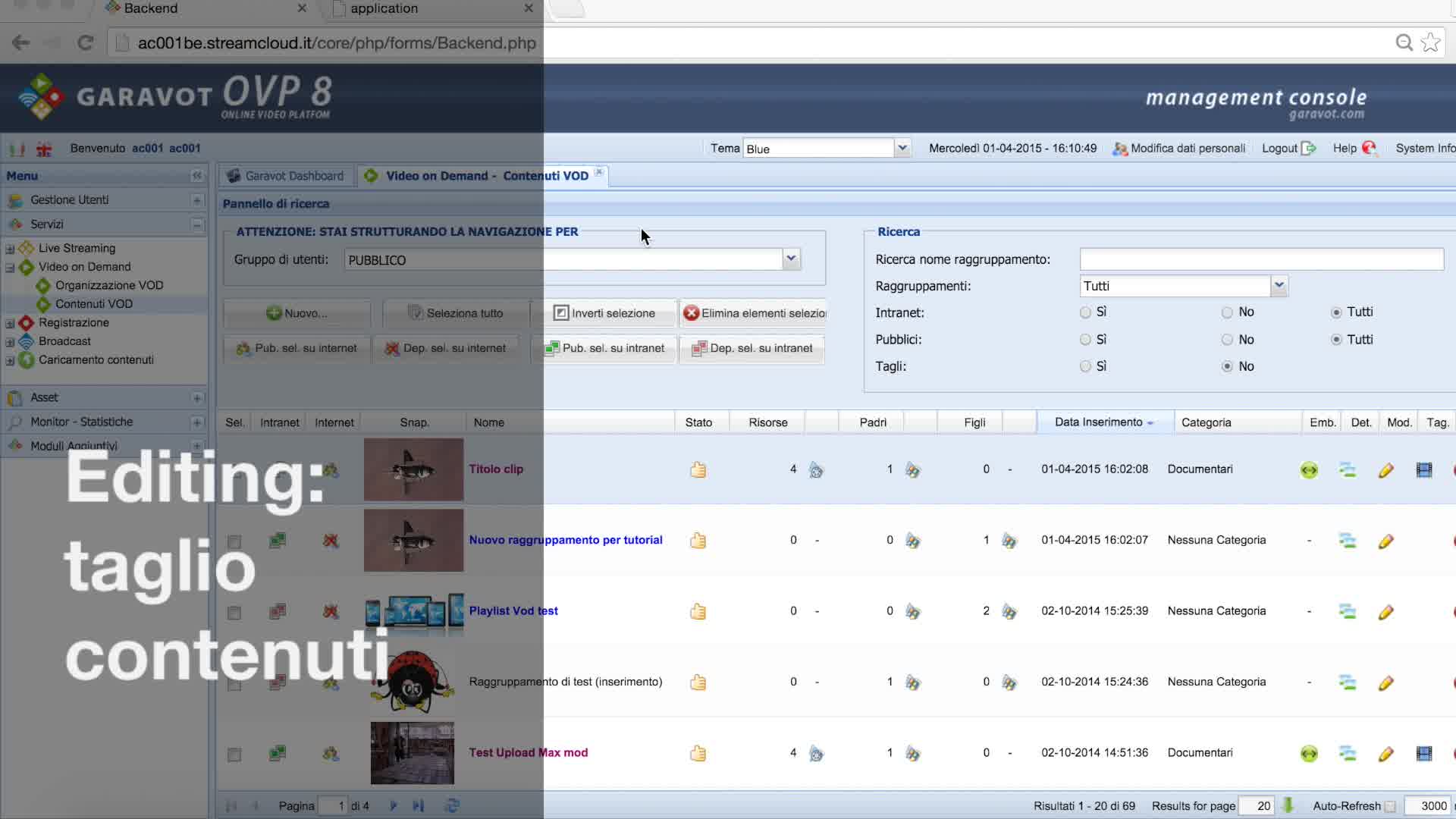Click the pagination refresh icon

(x=453, y=805)
